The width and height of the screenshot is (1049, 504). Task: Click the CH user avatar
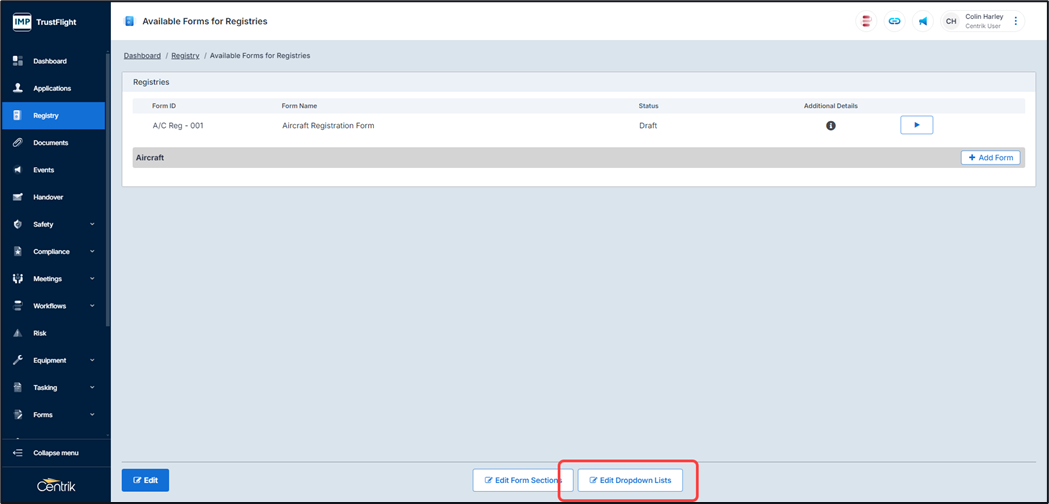coord(951,21)
